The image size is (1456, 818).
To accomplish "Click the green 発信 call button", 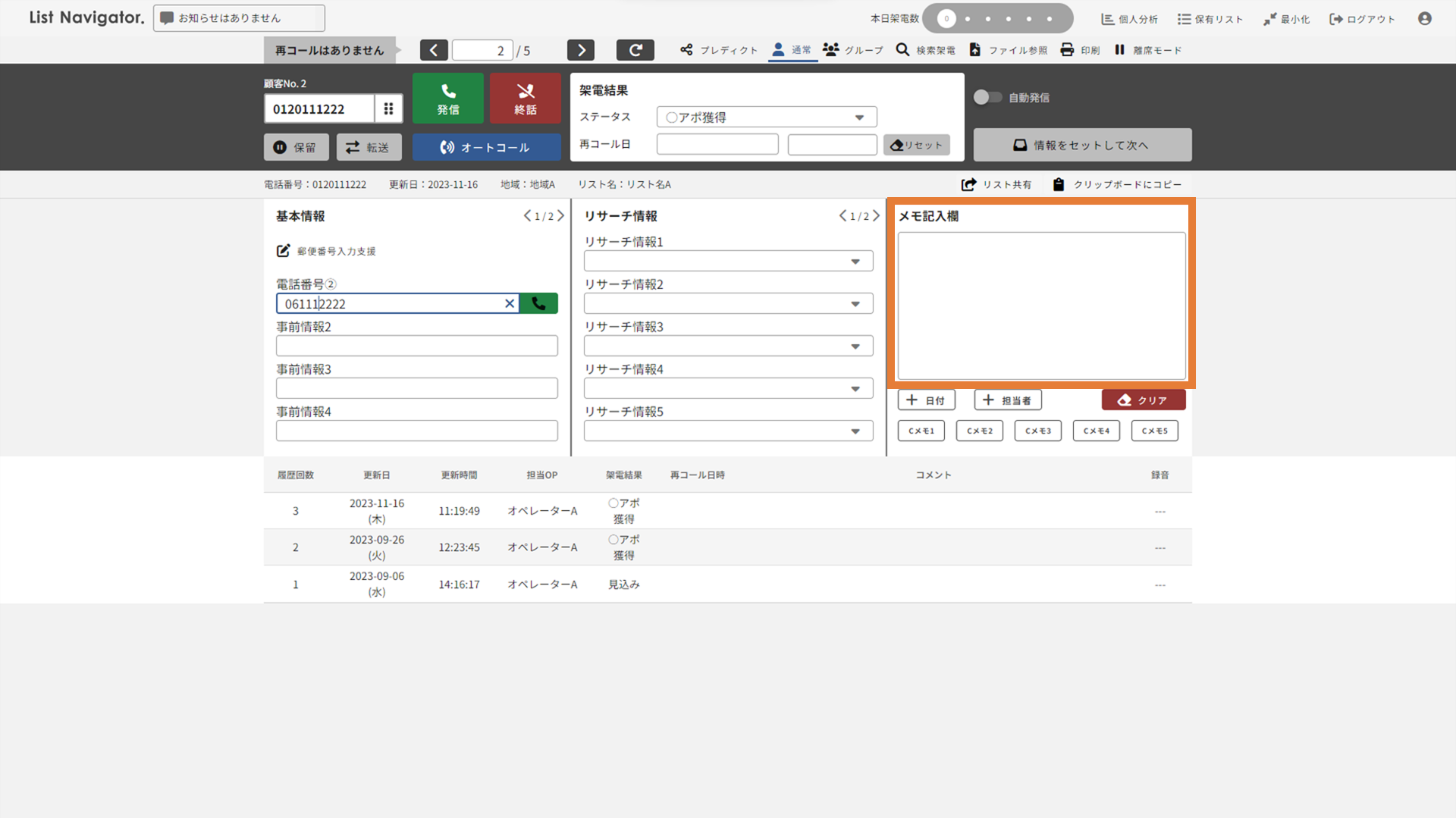I will [447, 99].
